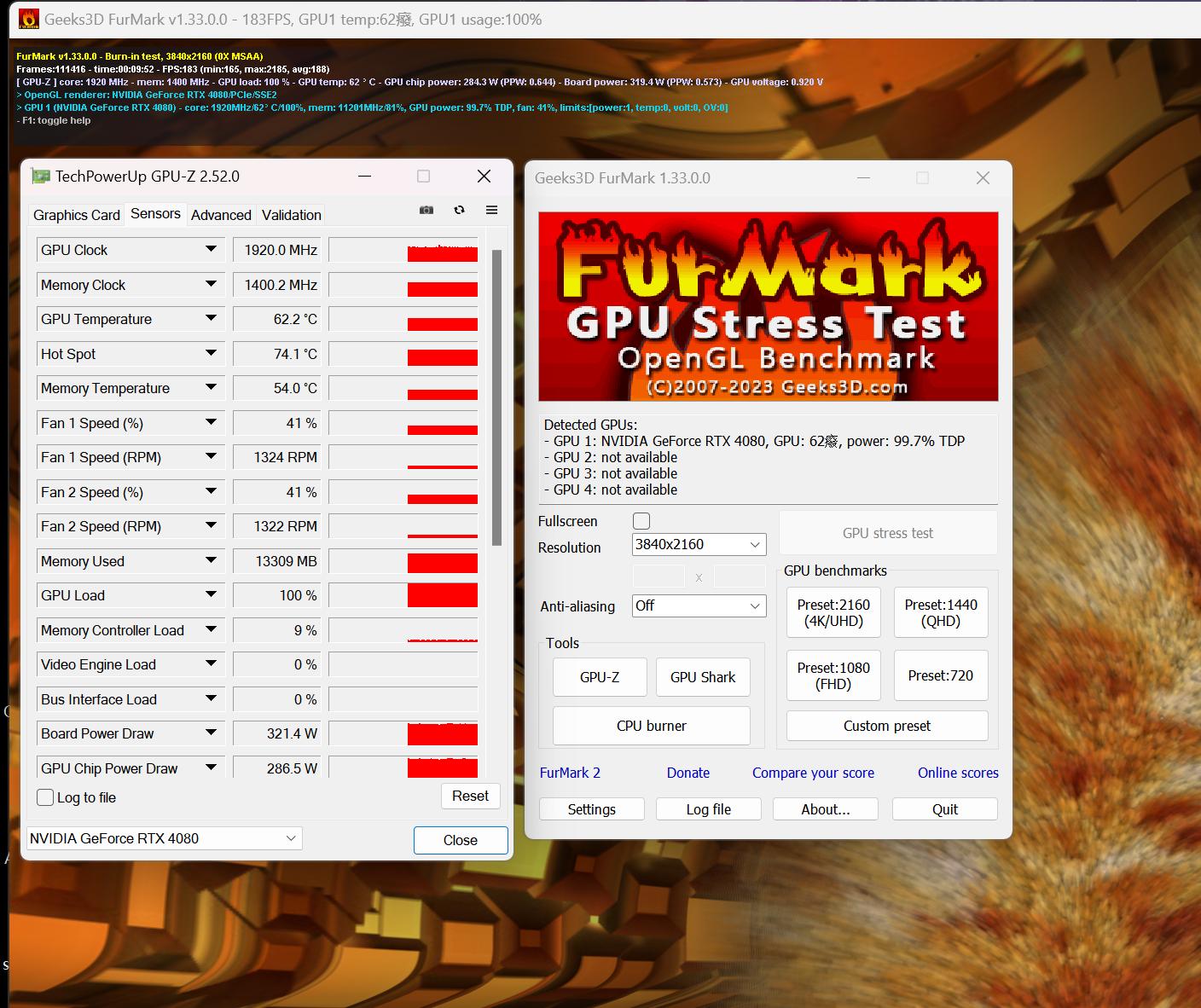Switch to the Validation tab

pyautogui.click(x=290, y=215)
